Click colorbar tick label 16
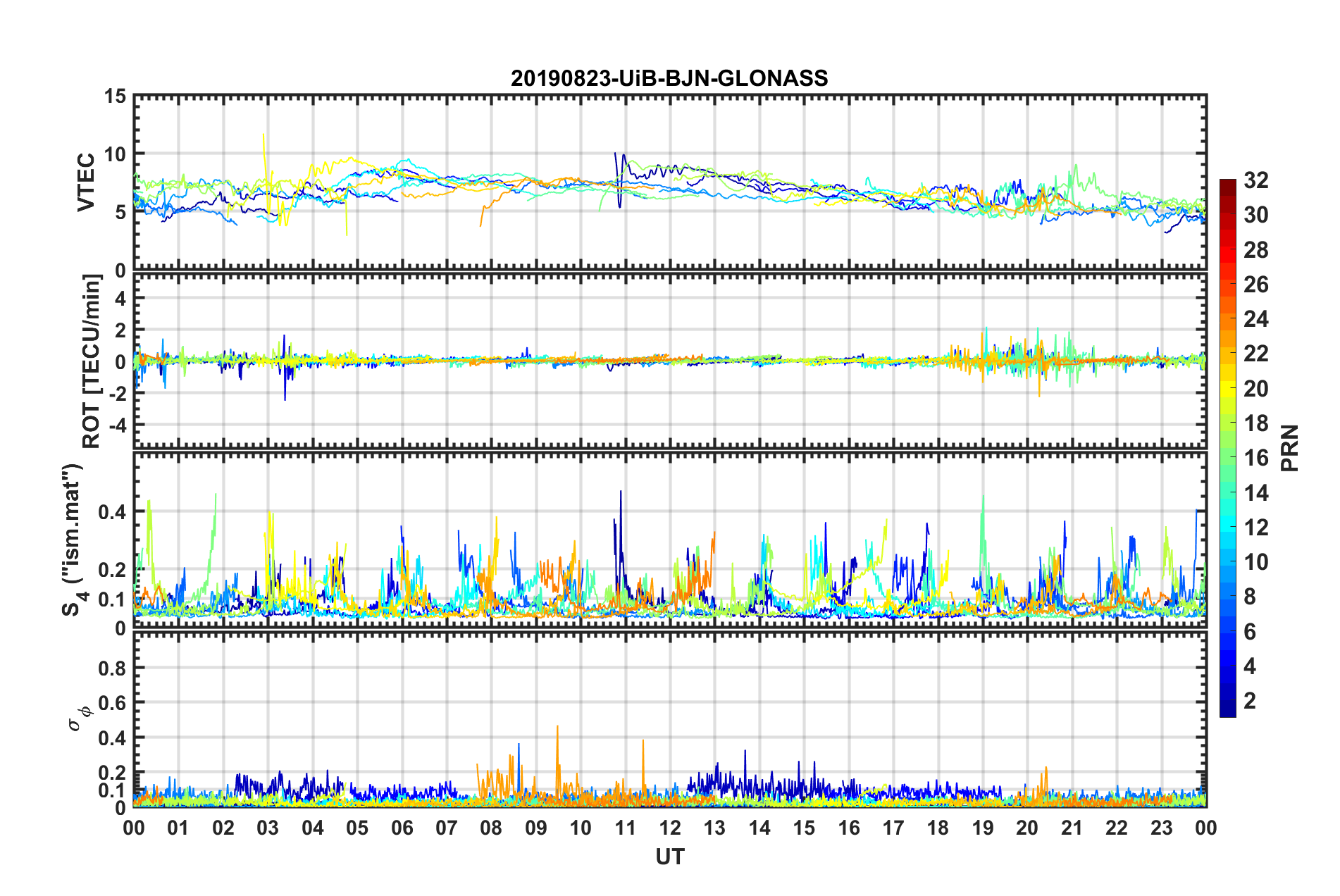This screenshot has height=896, width=1340. pyautogui.click(x=1255, y=458)
